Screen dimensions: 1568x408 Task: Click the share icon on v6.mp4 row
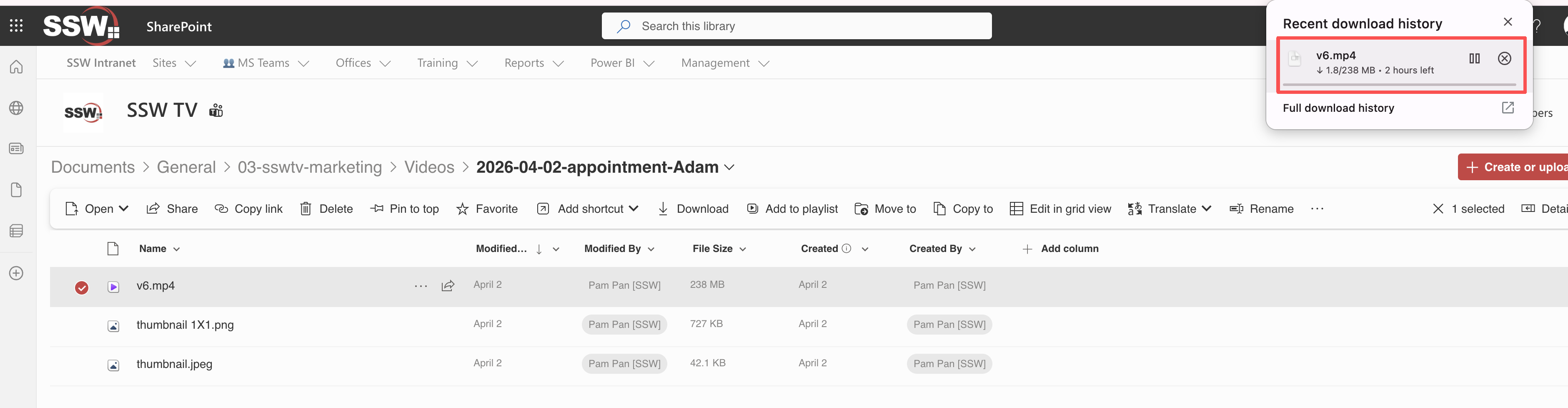448,286
